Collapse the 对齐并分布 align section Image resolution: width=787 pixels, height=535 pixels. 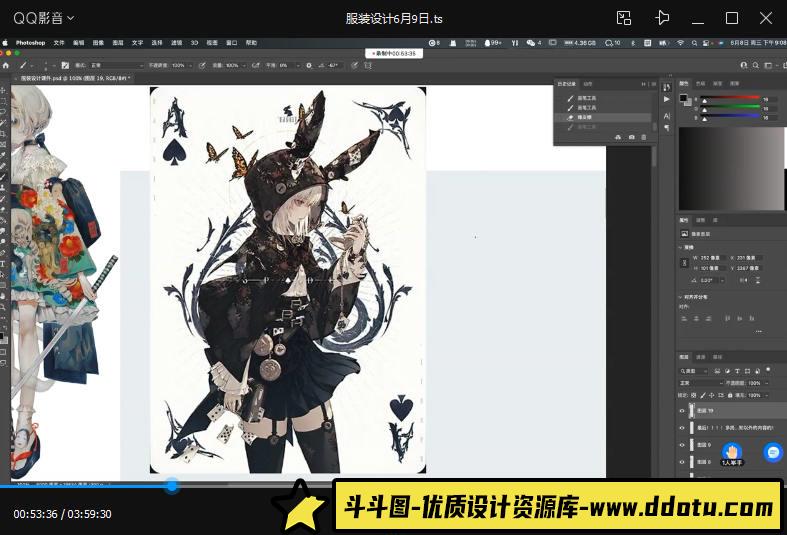pyautogui.click(x=681, y=297)
